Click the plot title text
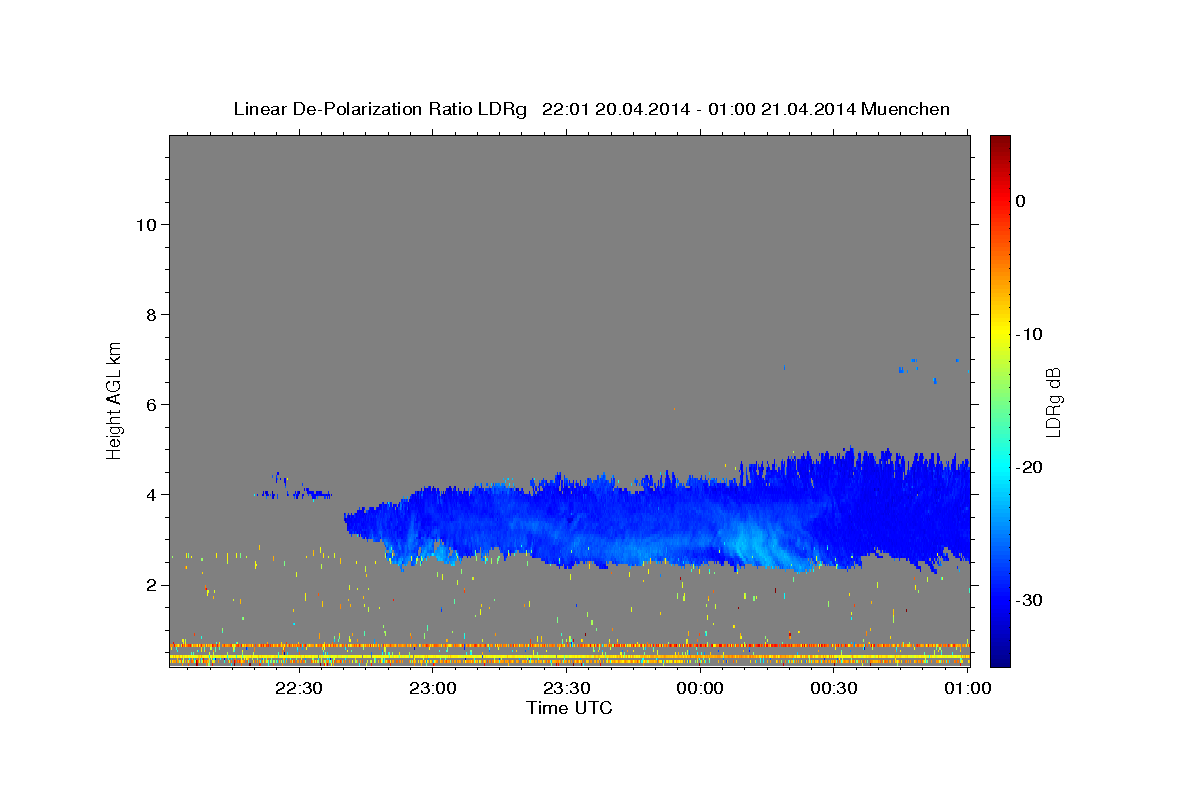1200x800 pixels. (591, 109)
